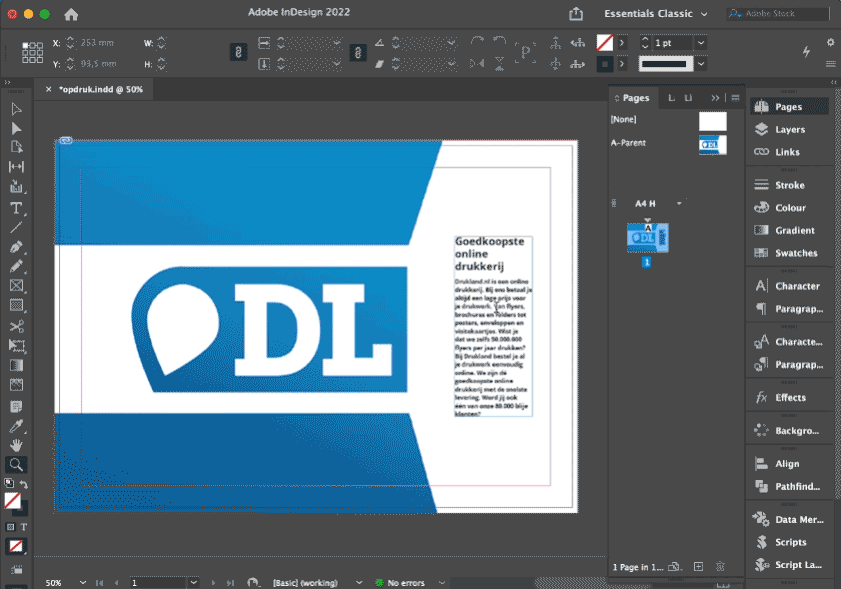Expand the collapsed panel tabs chevrons
This screenshot has width=841, height=589.
pyautogui.click(x=715, y=98)
